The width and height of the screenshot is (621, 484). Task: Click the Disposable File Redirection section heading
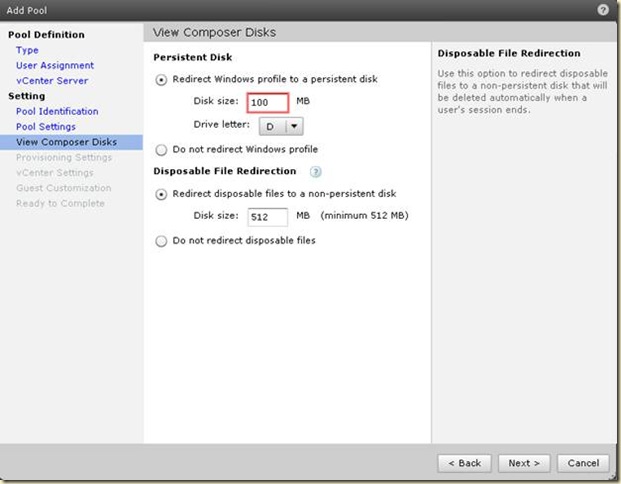[225, 171]
